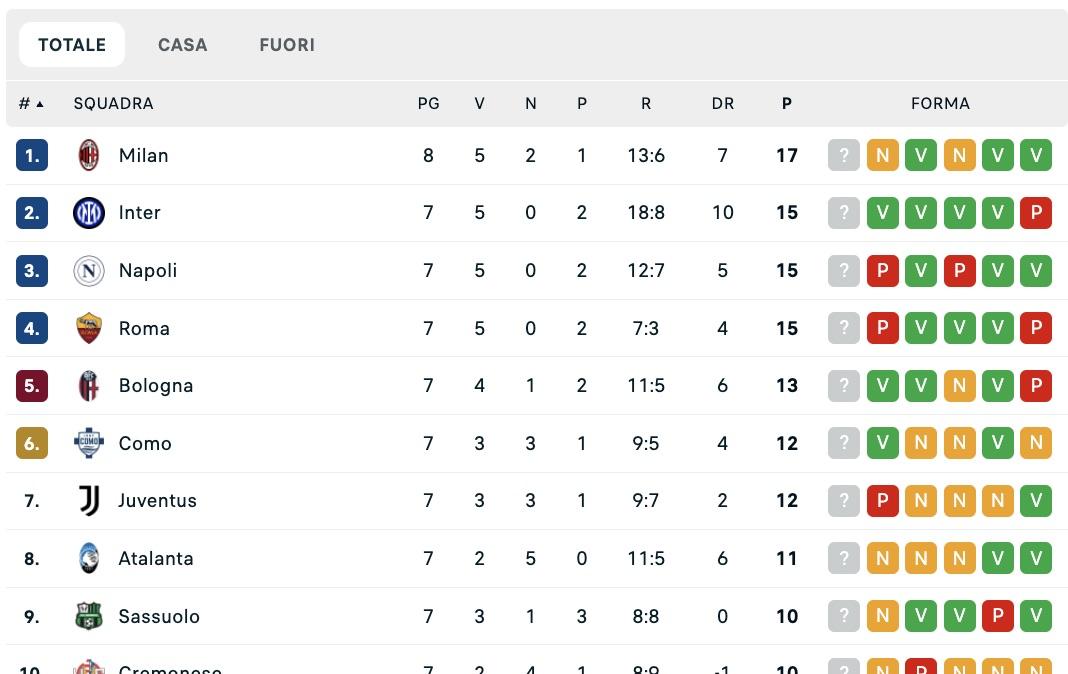Click the Napoli club crest icon
Viewport: 1068px width, 674px height.
89,271
